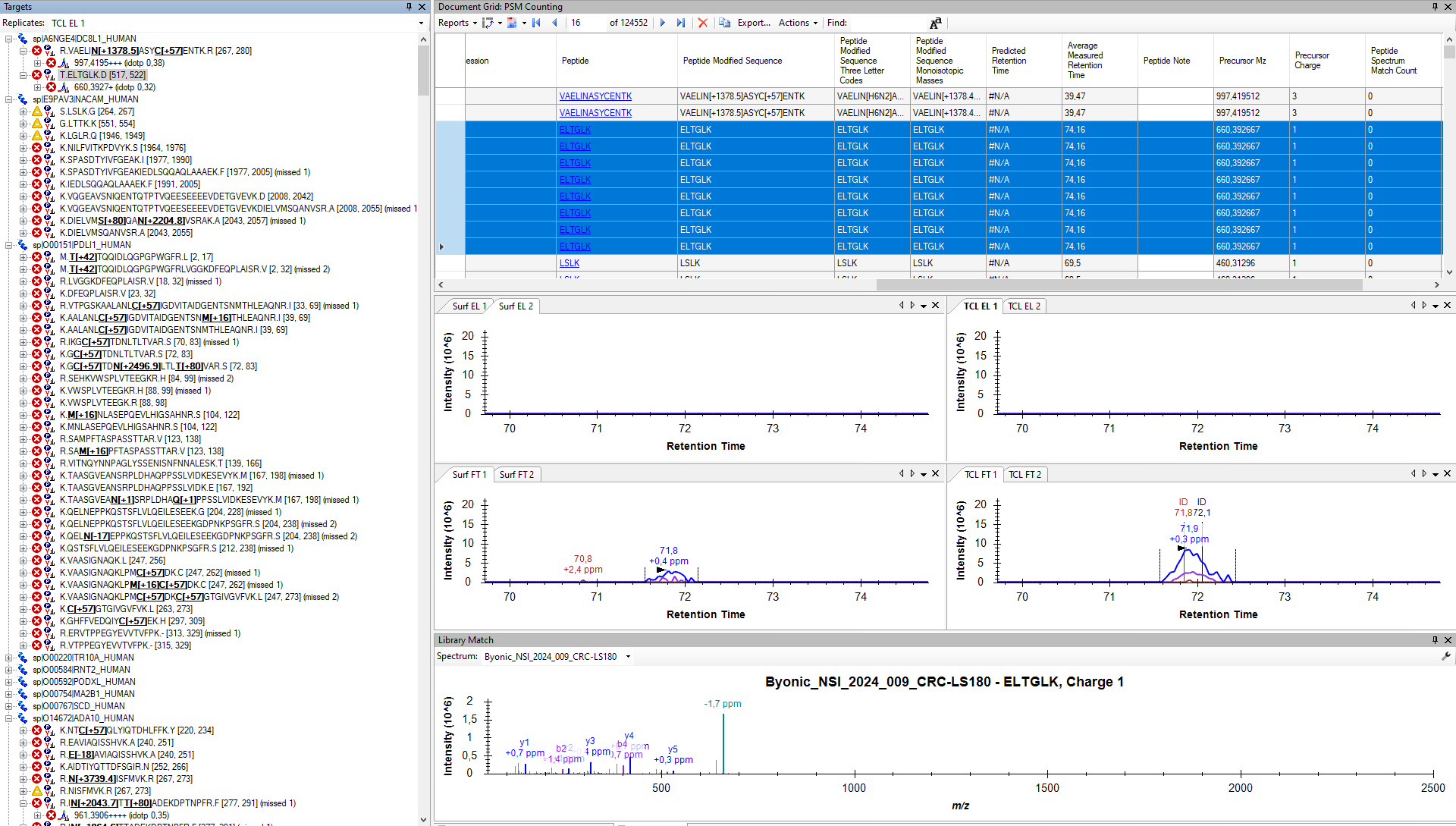1456x826 pixels.
Task: Click the red delete X icon
Action: click(703, 23)
